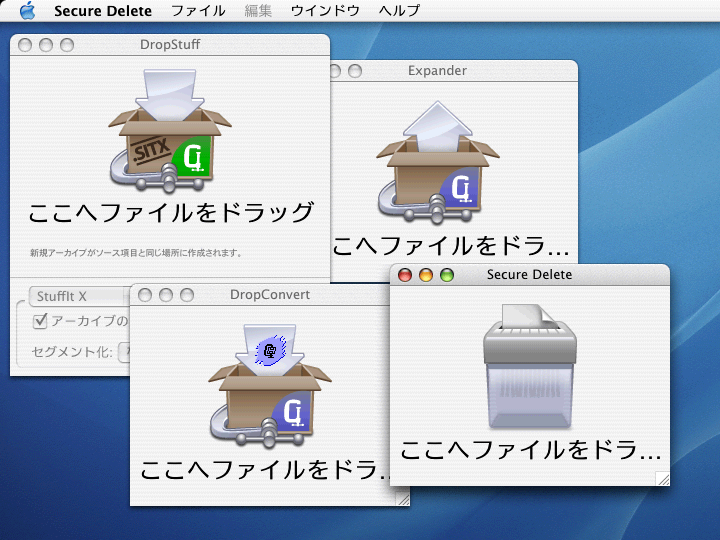Open the ヘルプ menu
720x540 pixels.
click(x=399, y=11)
